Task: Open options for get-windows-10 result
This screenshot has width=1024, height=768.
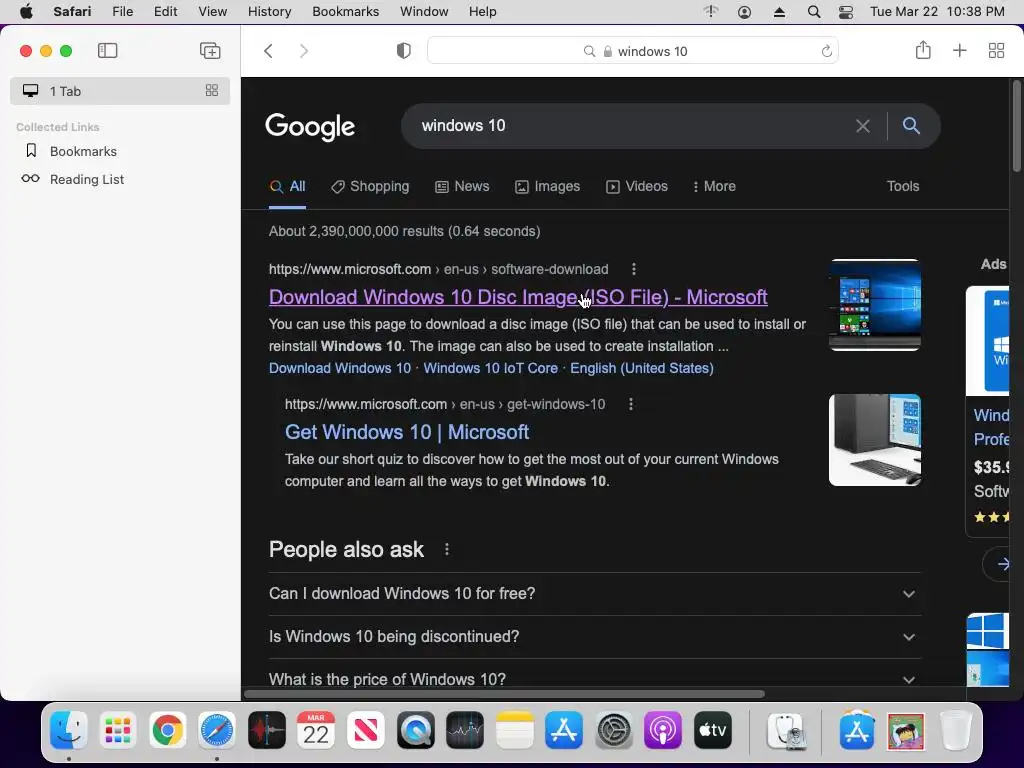Action: 630,404
